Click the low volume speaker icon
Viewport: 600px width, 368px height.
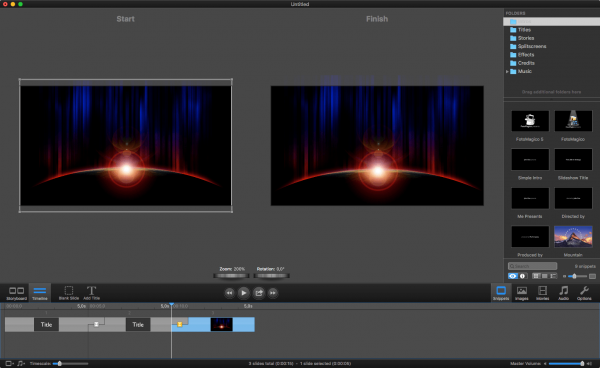[x=545, y=363]
